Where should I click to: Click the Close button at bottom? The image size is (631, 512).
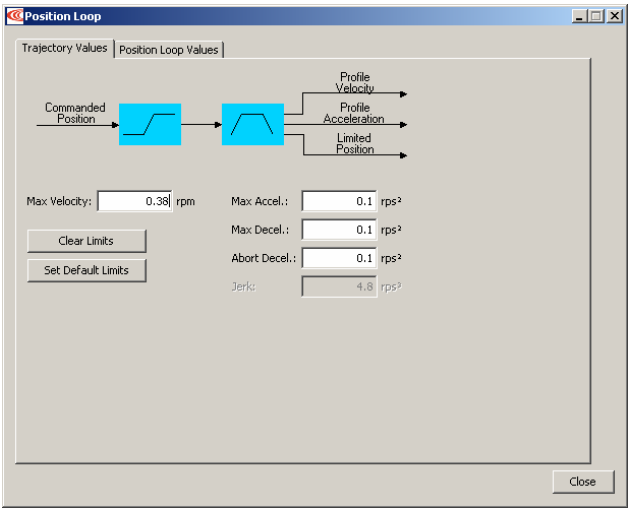(583, 482)
